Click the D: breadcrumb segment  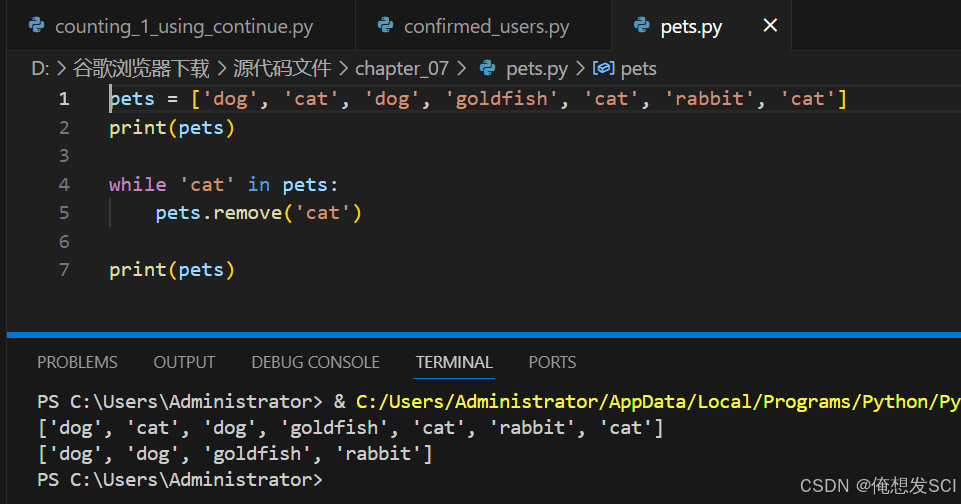coord(40,69)
